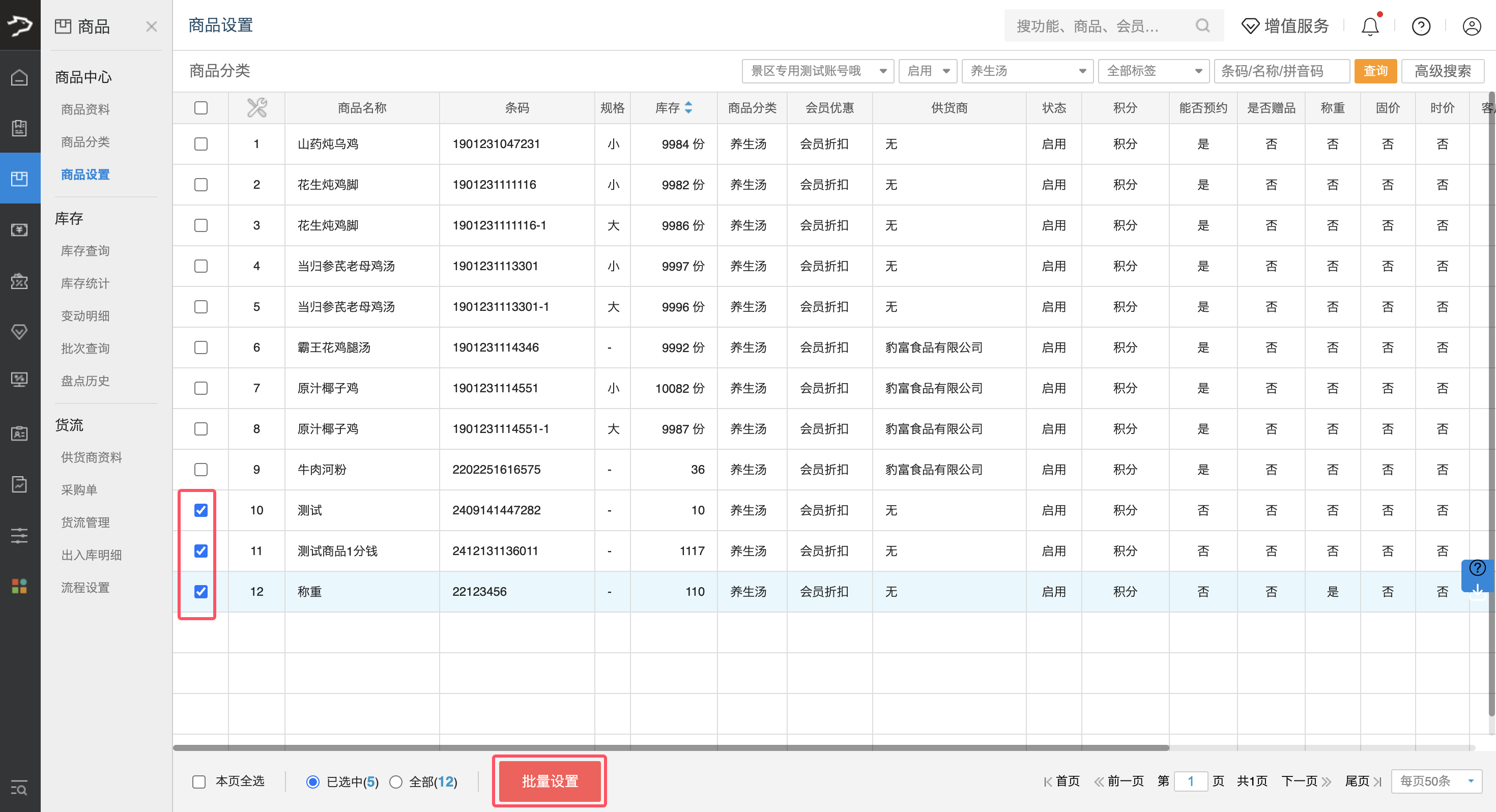Open the report document sidebar icon
Viewport: 1496px width, 812px height.
20,484
